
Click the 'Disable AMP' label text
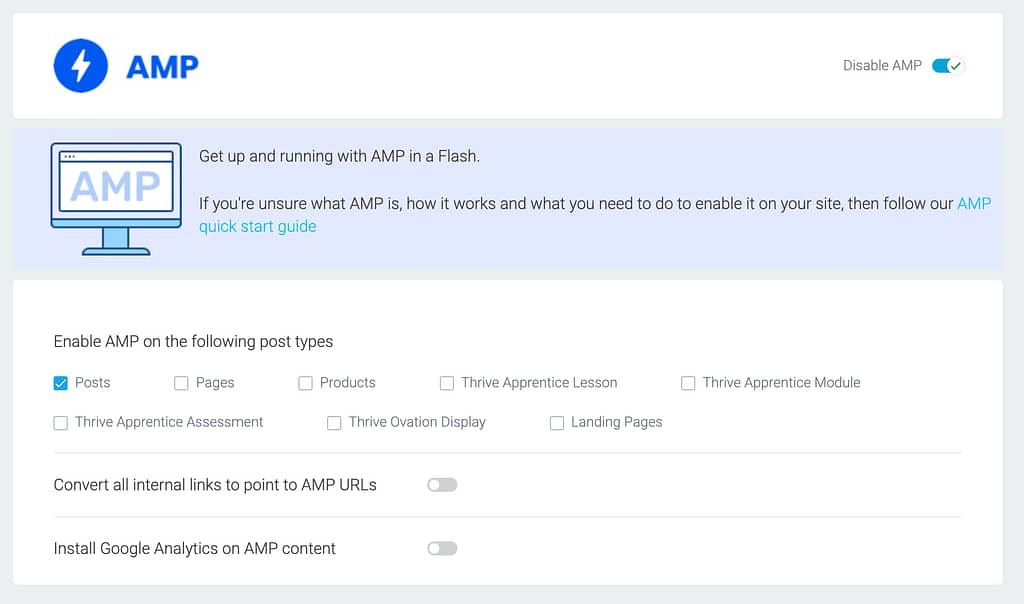point(882,65)
